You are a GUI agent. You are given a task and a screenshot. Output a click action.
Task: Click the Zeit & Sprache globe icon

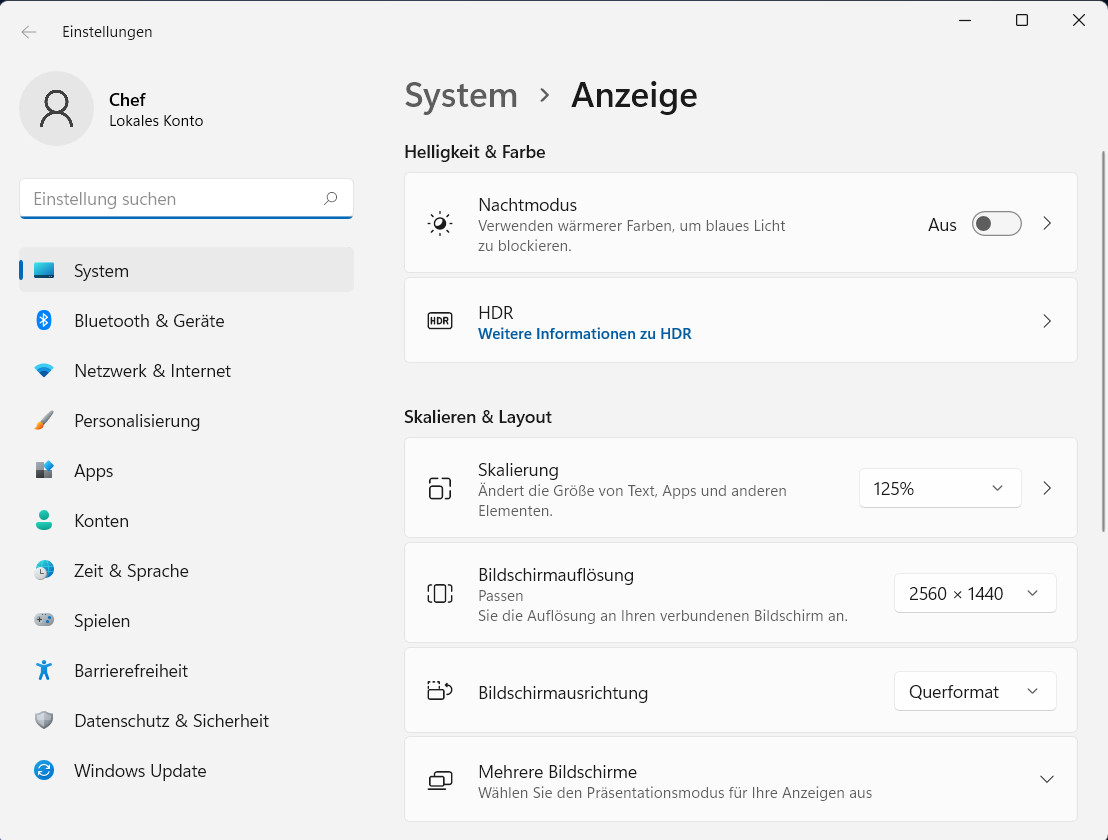coord(44,570)
